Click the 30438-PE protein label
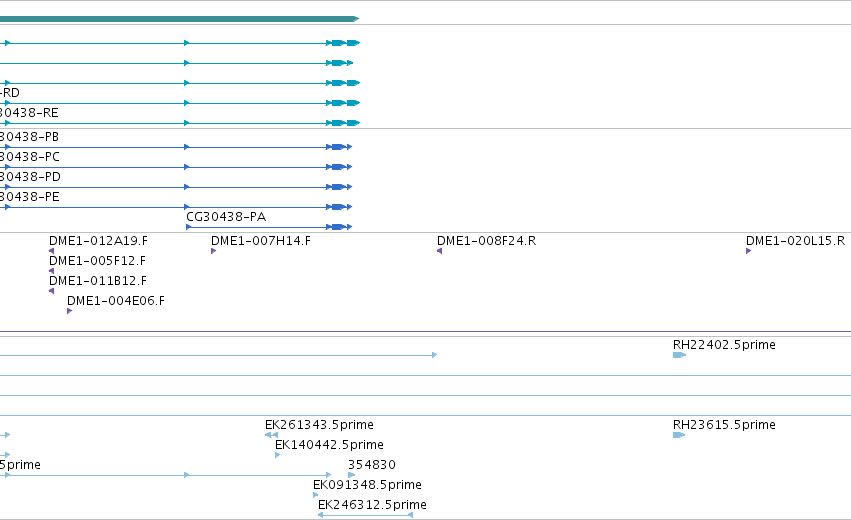This screenshot has width=851, height=520. (x=30, y=197)
